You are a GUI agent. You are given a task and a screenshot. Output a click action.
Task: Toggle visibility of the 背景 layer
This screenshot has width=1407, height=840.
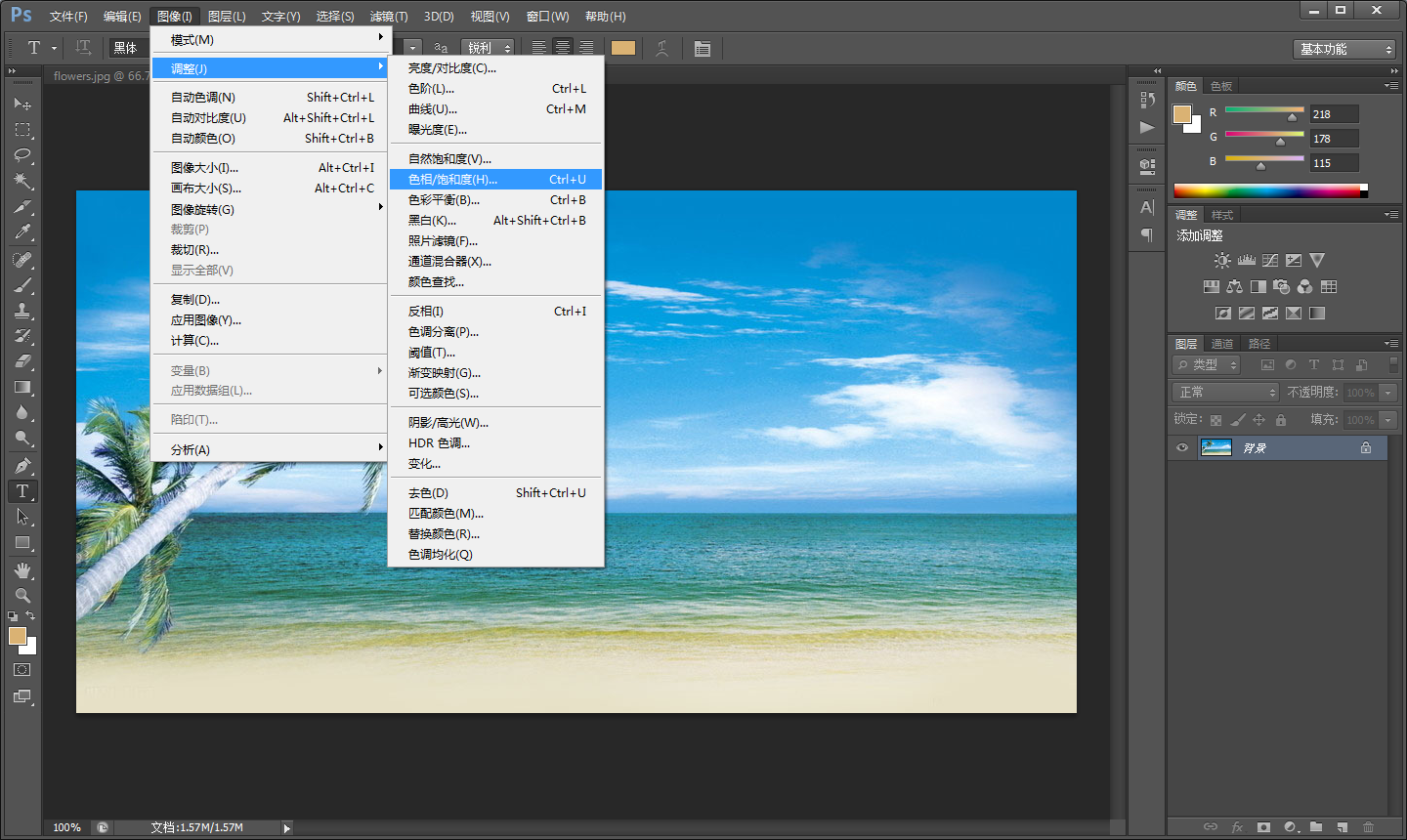coord(1182,448)
